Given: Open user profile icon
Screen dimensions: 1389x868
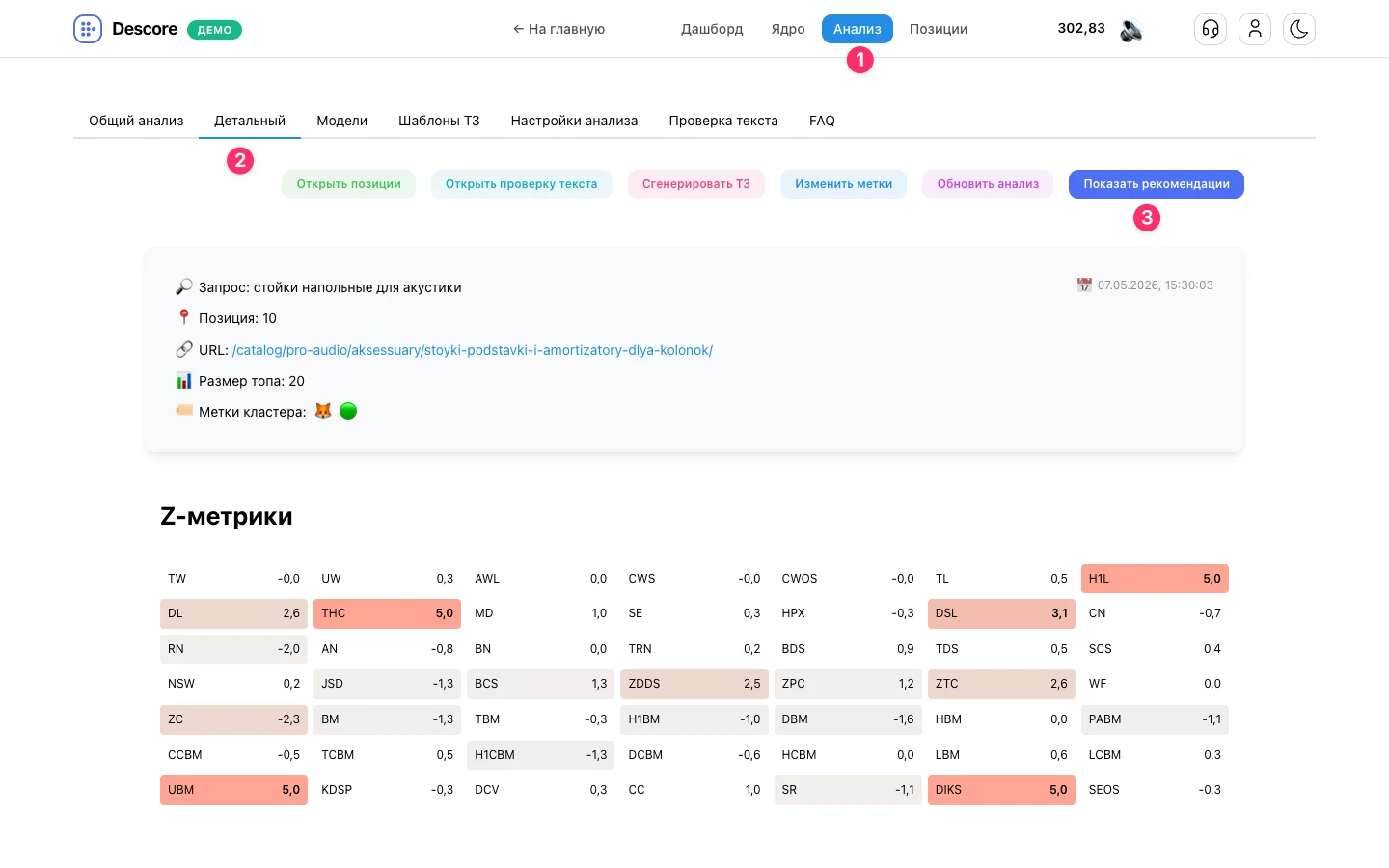Looking at the screenshot, I should (1255, 29).
